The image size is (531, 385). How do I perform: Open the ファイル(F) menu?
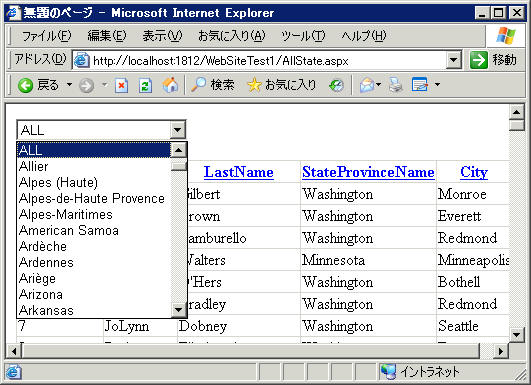click(x=46, y=36)
